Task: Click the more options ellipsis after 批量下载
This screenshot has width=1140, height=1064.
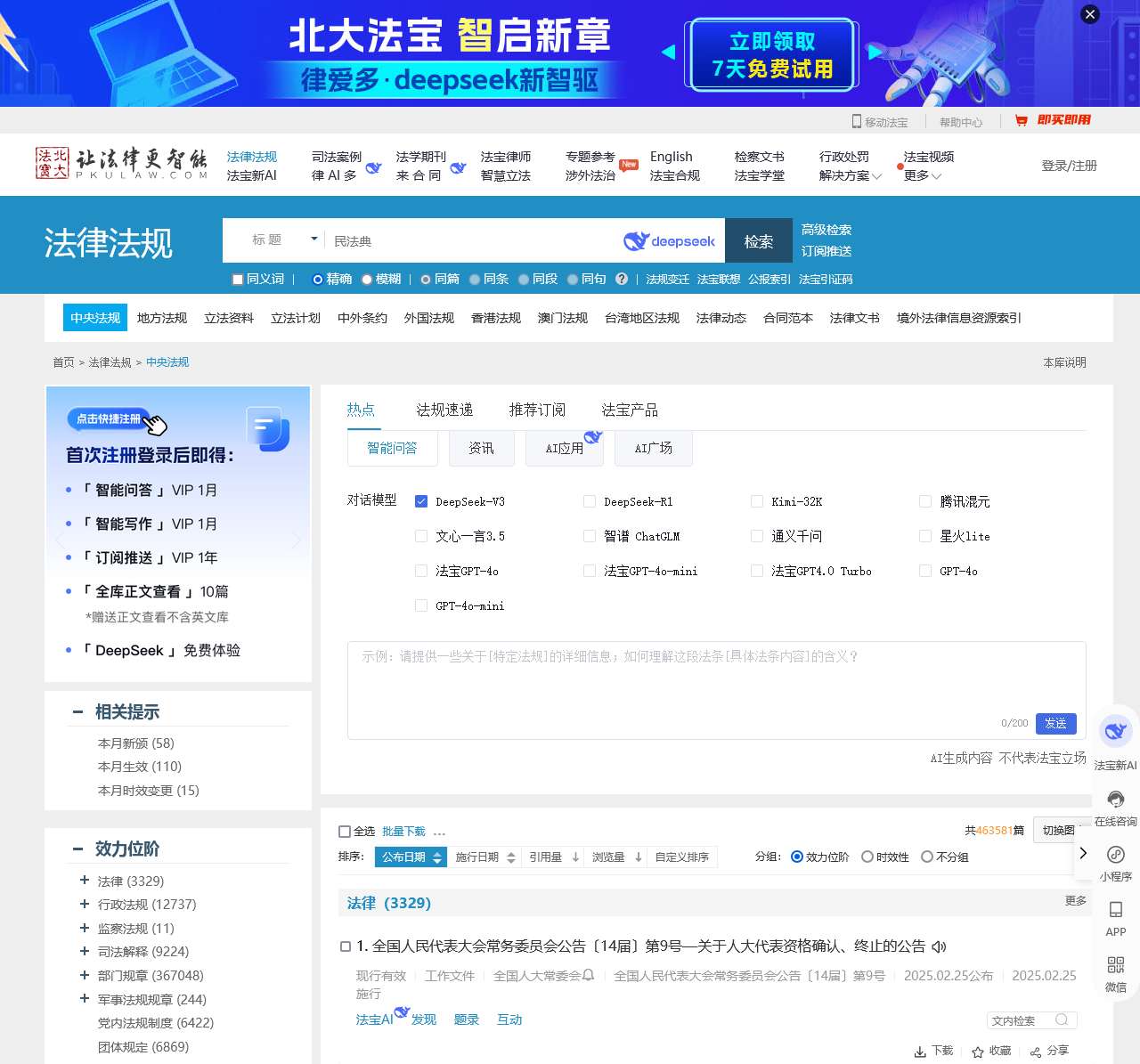Action: click(x=439, y=833)
